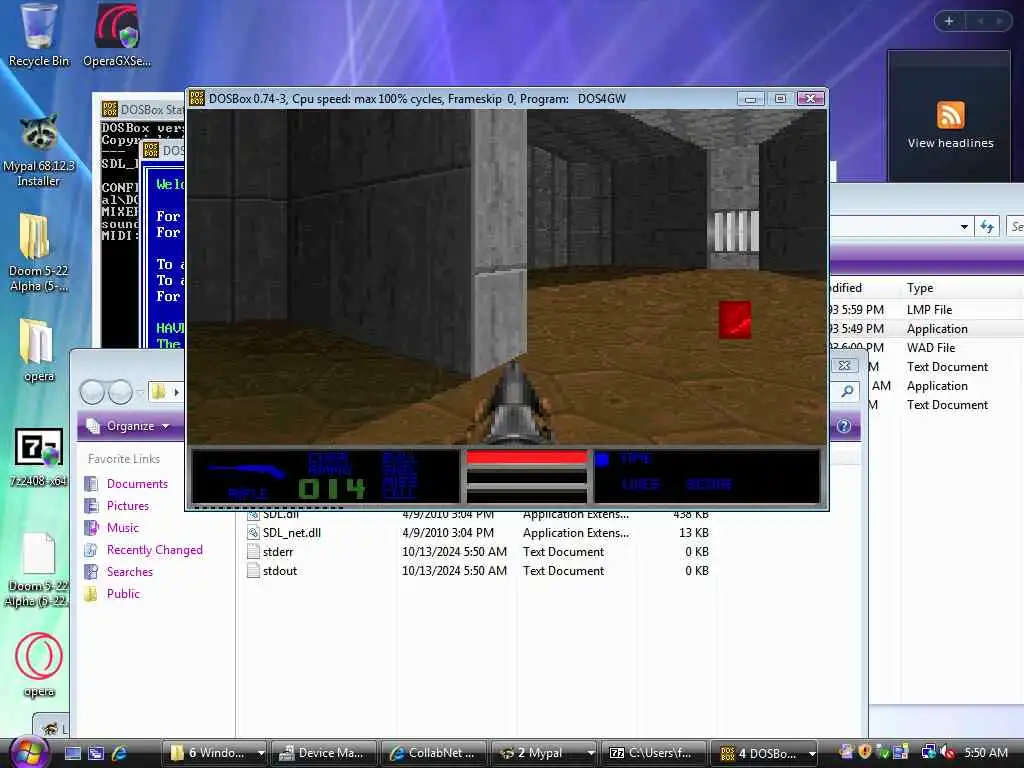Click the security shield tray icon
The height and width of the screenshot is (768, 1024).
[x=865, y=752]
